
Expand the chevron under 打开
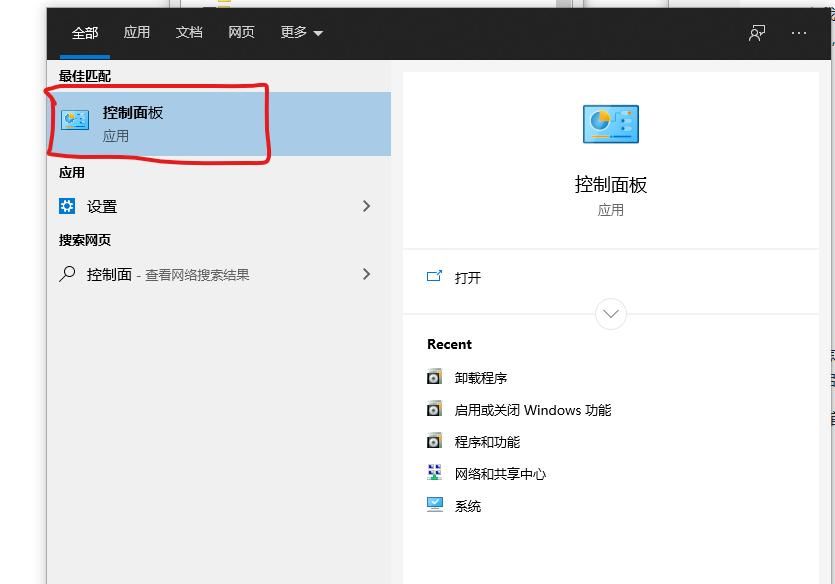coord(610,313)
